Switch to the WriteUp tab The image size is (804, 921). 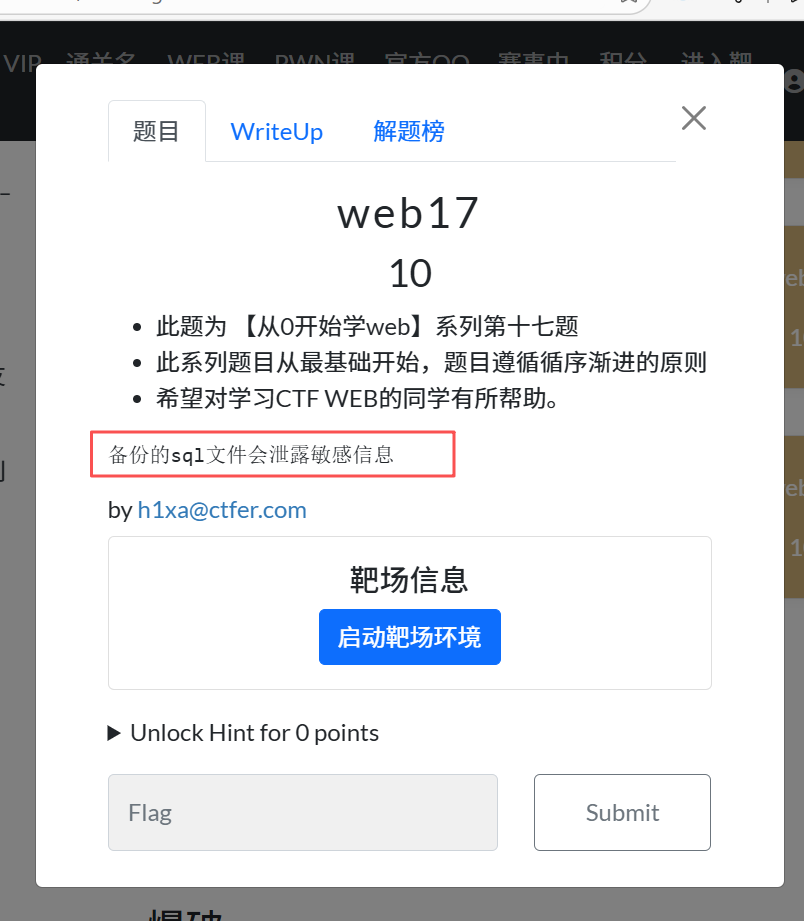[277, 132]
